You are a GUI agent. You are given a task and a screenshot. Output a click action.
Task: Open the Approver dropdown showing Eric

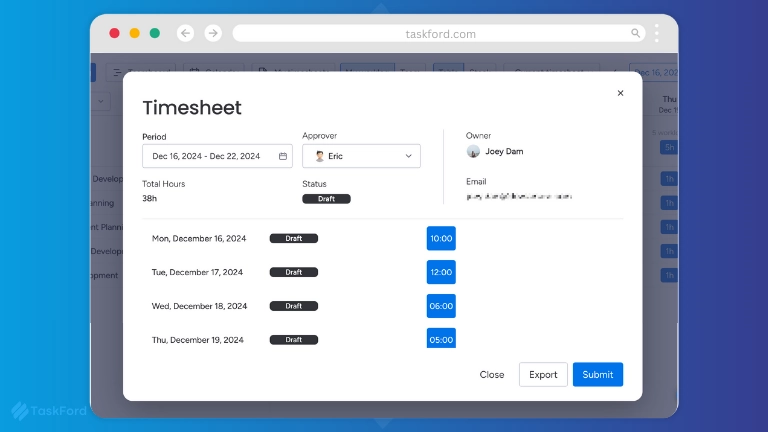click(x=361, y=156)
